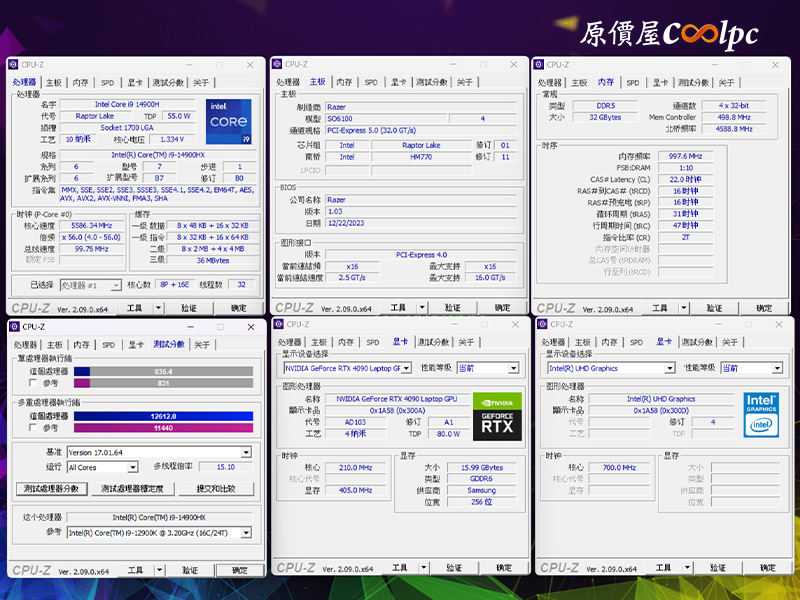Screen dimensions: 800x600
Task: Click 工具 button in the Intel UHD window
Action: [x=663, y=568]
